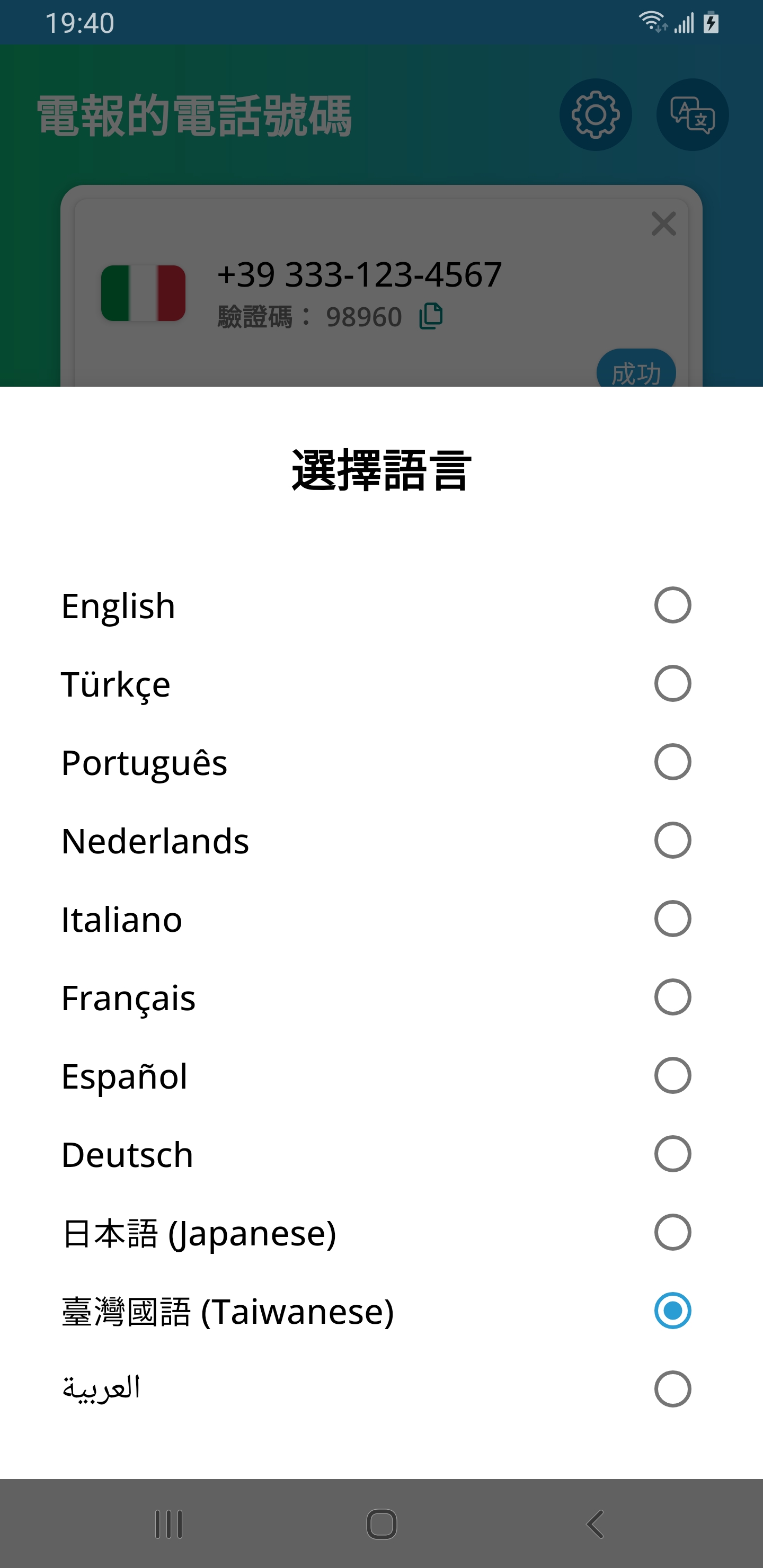Pick Italiano as the language
763x1568 pixels.
[122, 919]
